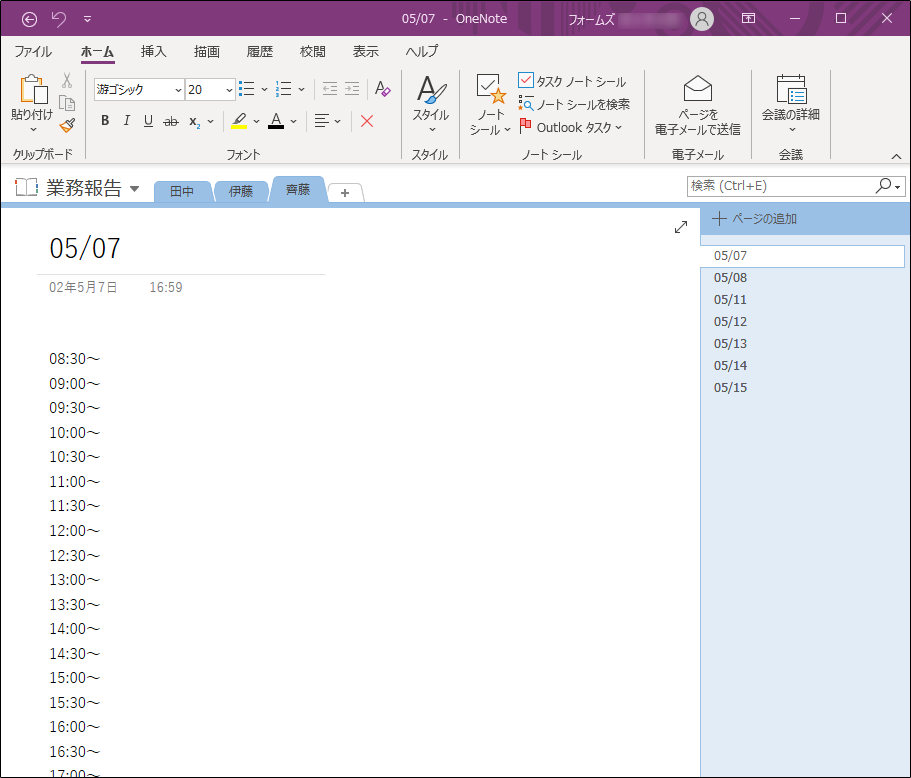This screenshot has width=911, height=778.
Task: Click the Cut scissors icon
Action: pyautogui.click(x=67, y=80)
